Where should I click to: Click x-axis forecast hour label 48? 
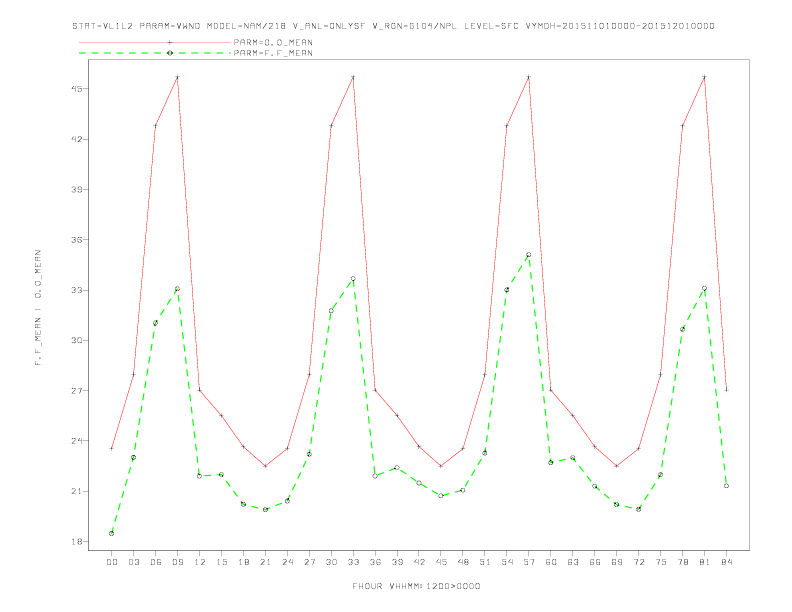click(463, 562)
